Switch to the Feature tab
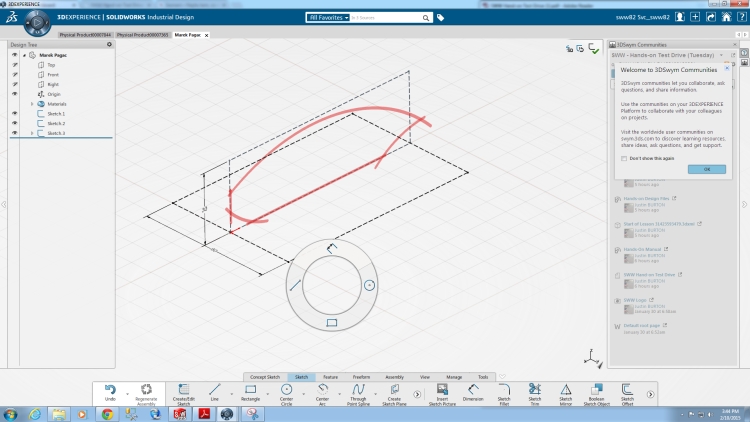This screenshot has width=750, height=422. [330, 376]
